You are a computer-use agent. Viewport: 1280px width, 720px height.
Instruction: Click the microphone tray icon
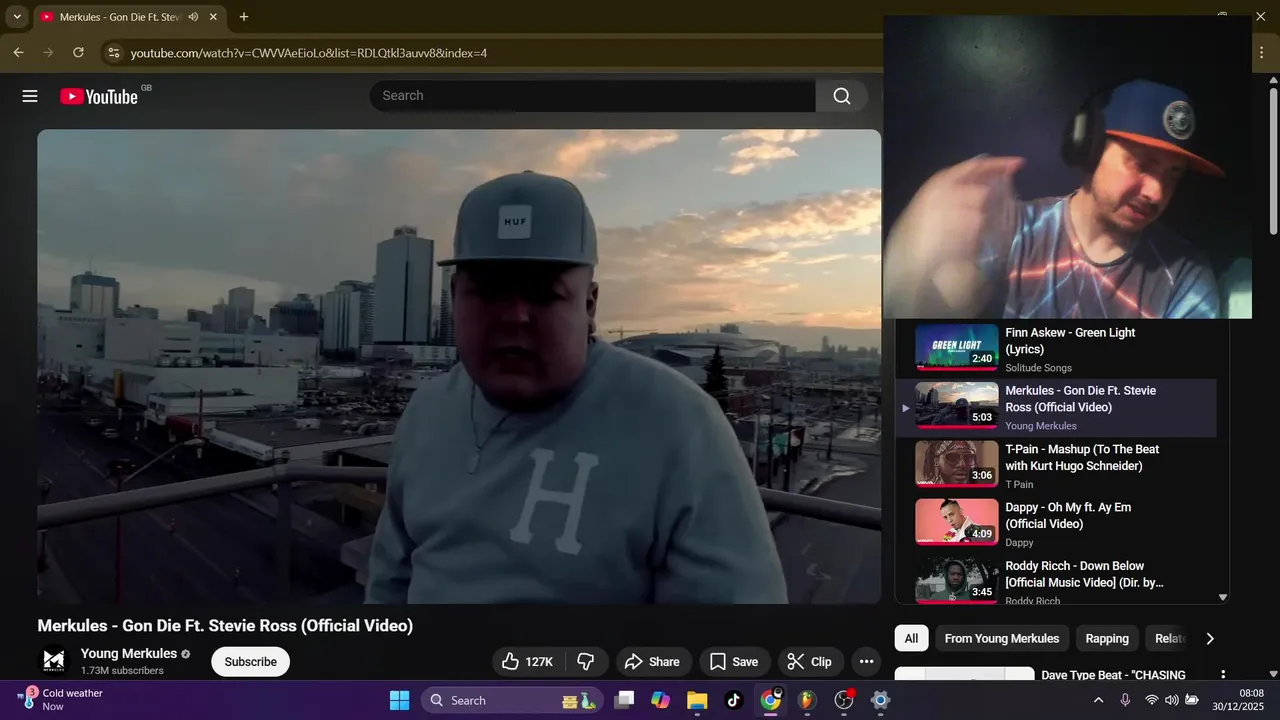click(x=1125, y=700)
